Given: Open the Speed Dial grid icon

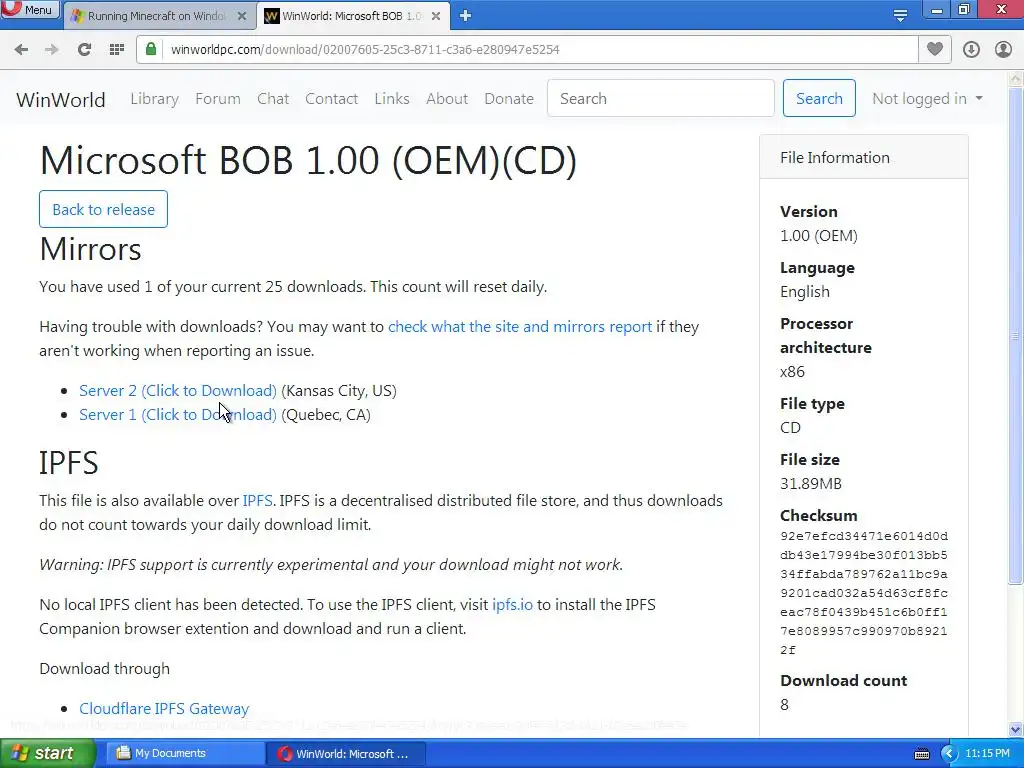Looking at the screenshot, I should 117,50.
